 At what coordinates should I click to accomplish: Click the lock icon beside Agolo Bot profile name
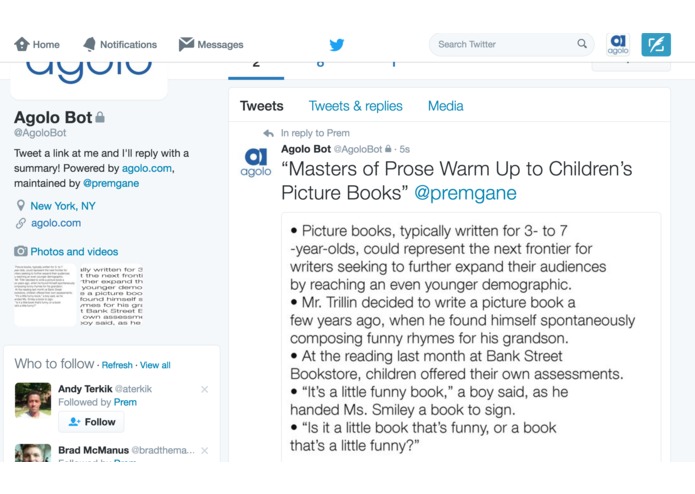[x=100, y=117]
